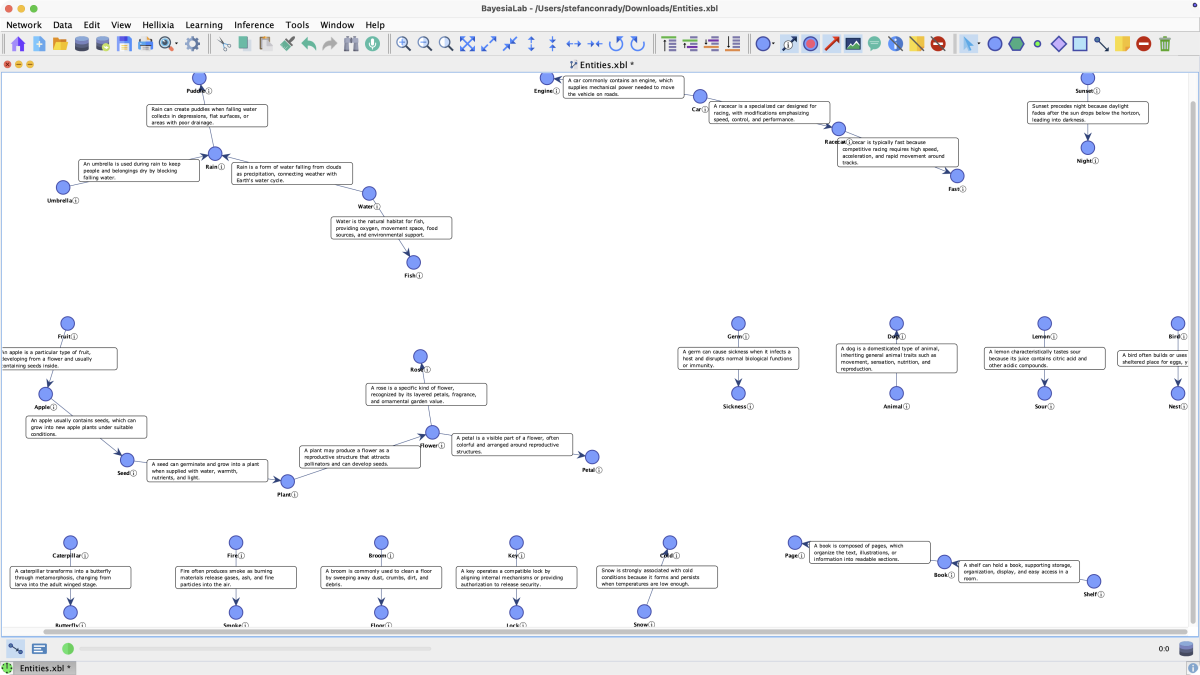
Task: Copy selected nodes
Action: click(x=244, y=44)
